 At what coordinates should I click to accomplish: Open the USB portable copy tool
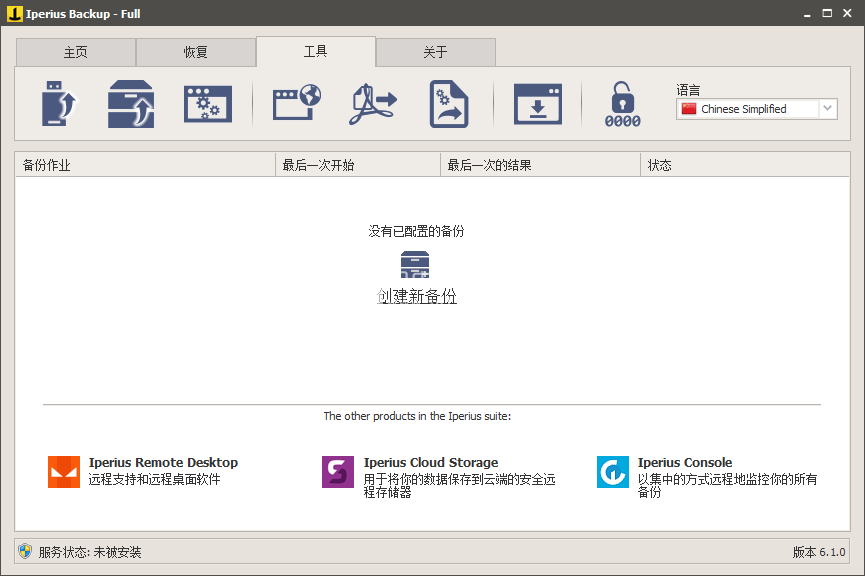tap(57, 102)
